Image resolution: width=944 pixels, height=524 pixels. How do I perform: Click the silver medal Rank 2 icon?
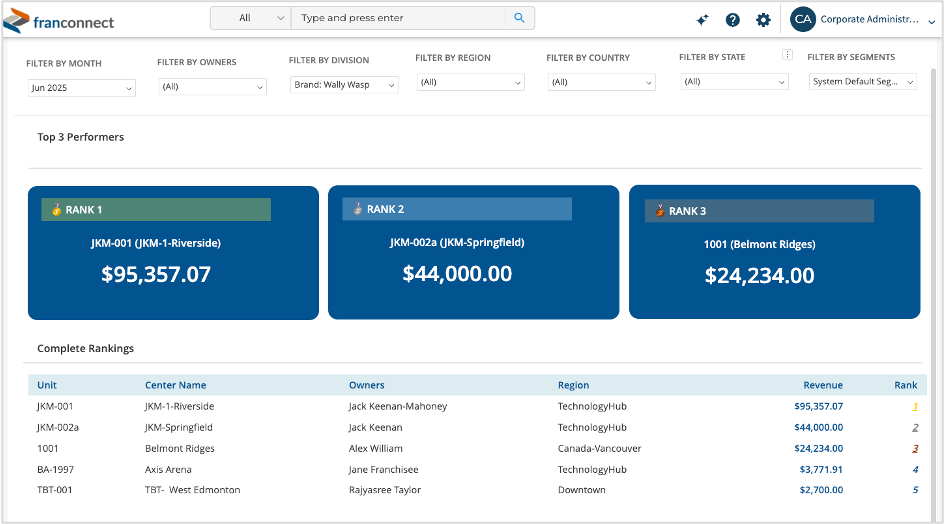(x=357, y=209)
